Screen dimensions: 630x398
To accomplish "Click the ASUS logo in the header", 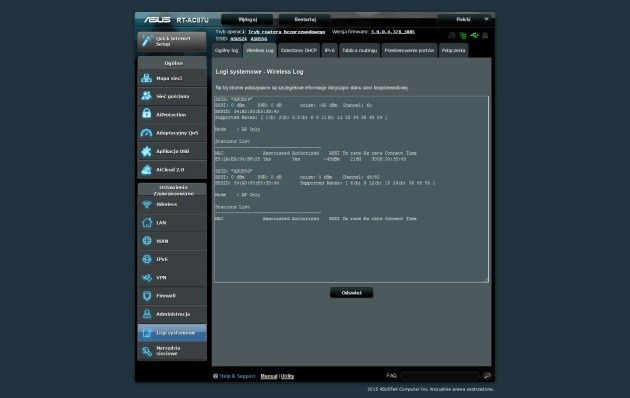I will [x=158, y=20].
